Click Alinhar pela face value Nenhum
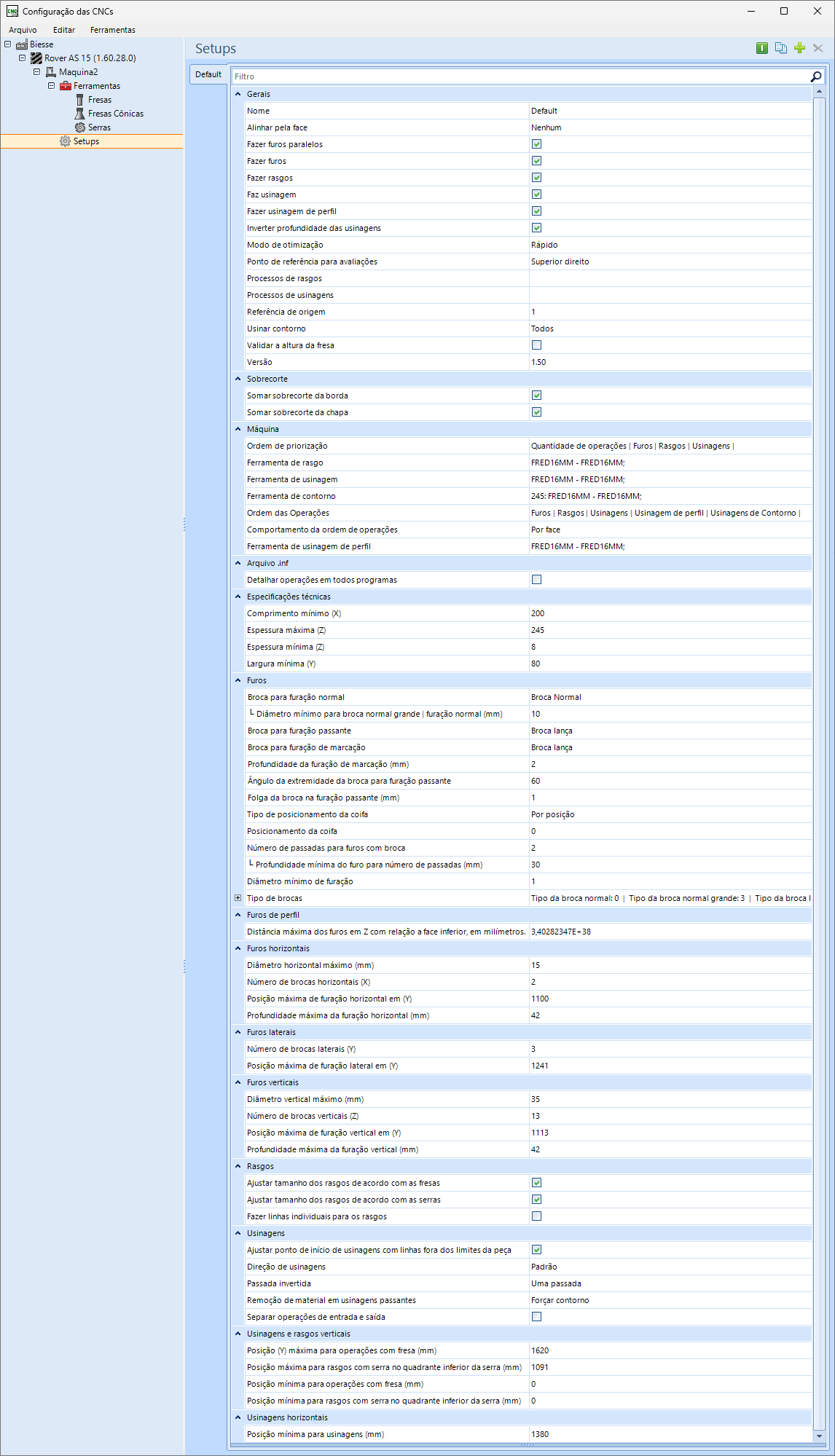Viewport: 835px width, 1456px height. tap(546, 127)
